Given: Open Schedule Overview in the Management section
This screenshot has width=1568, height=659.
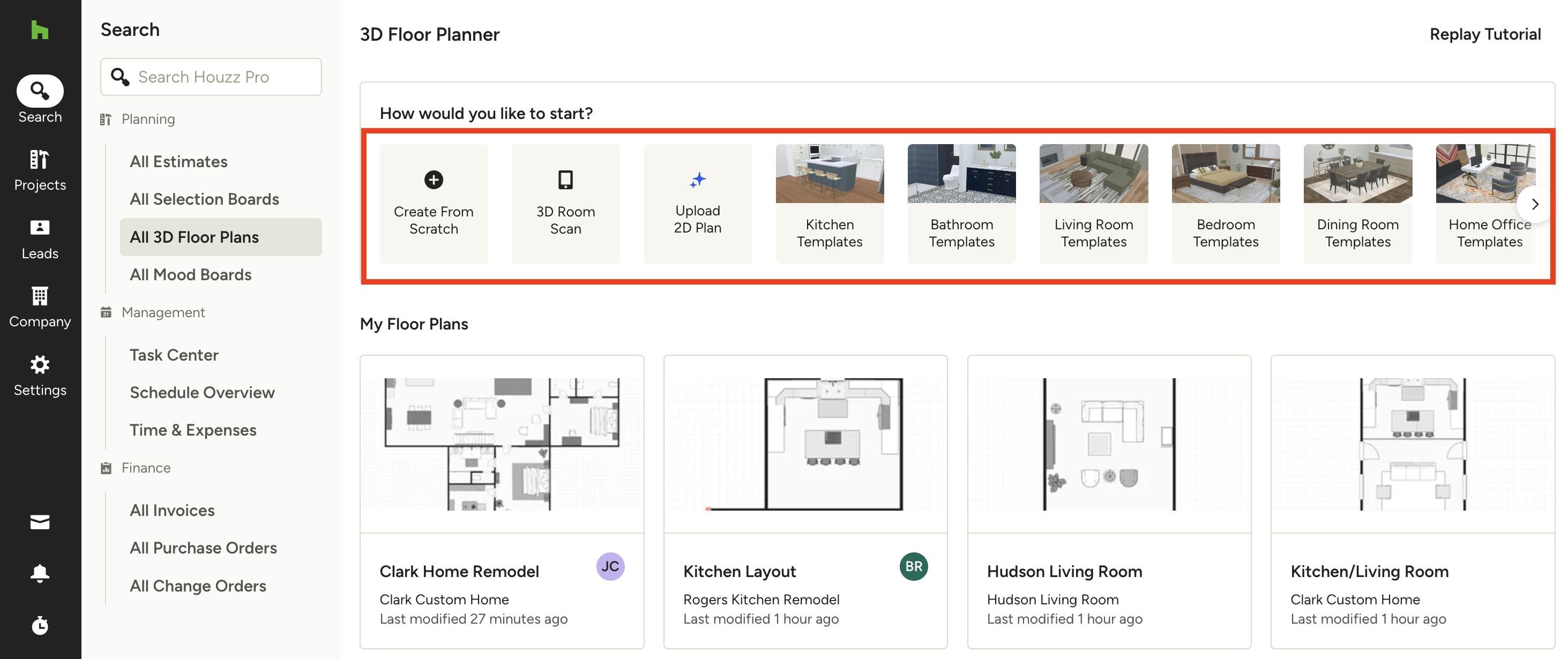Looking at the screenshot, I should (202, 393).
